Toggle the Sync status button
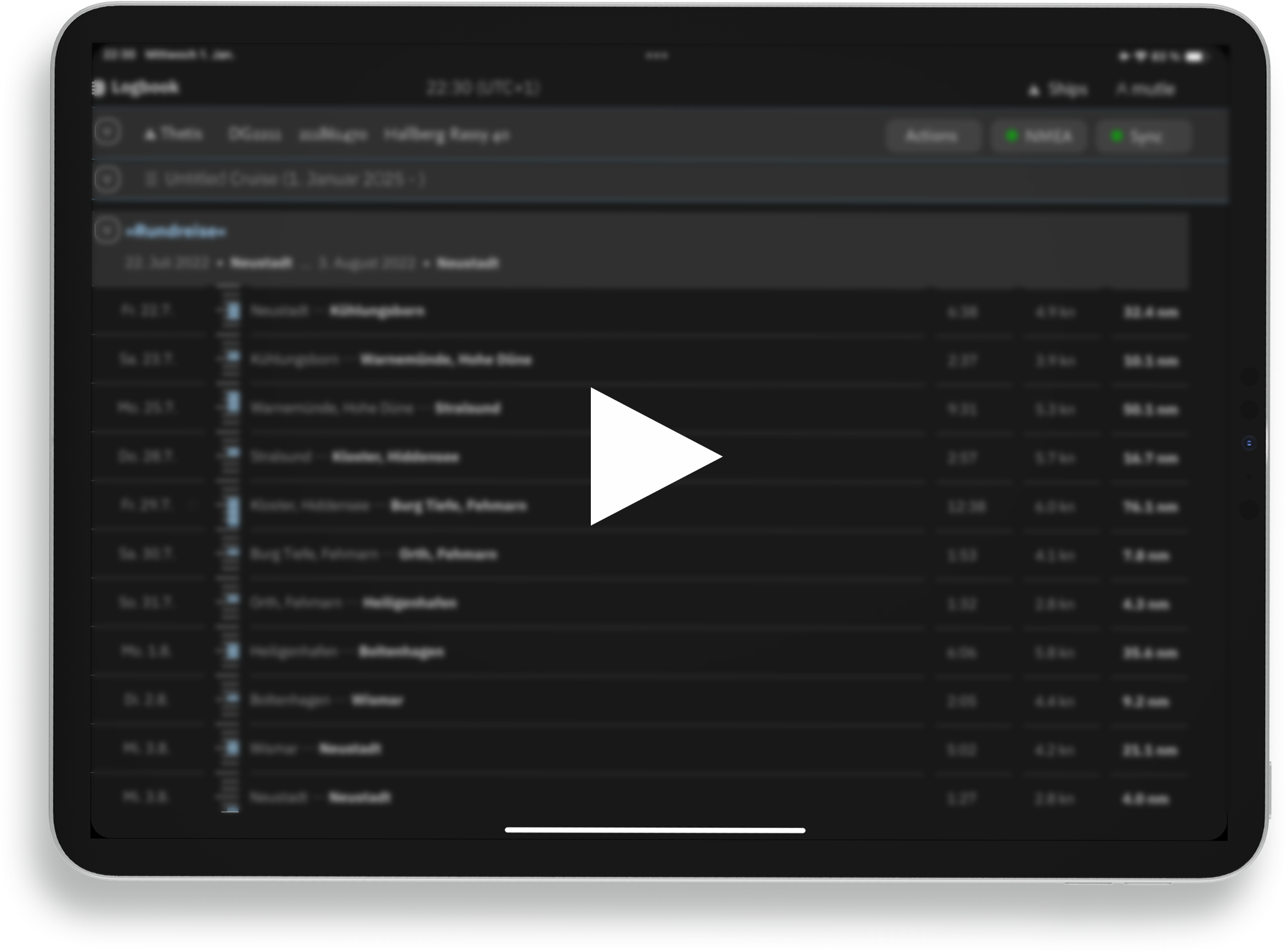The width and height of the screenshot is (1287, 952). point(1143,137)
